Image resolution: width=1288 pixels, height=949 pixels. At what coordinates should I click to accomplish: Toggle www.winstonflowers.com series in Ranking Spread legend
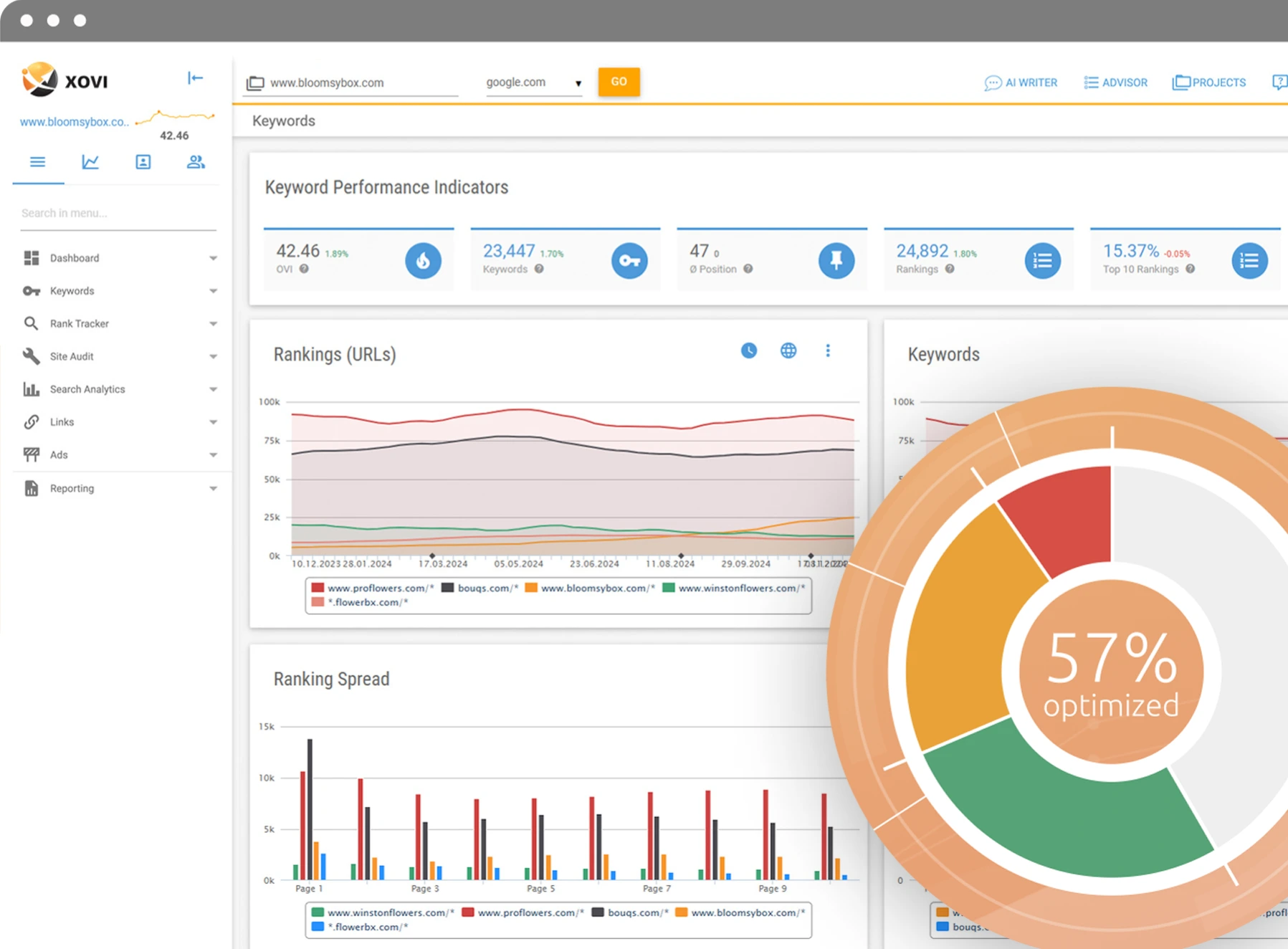point(383,912)
